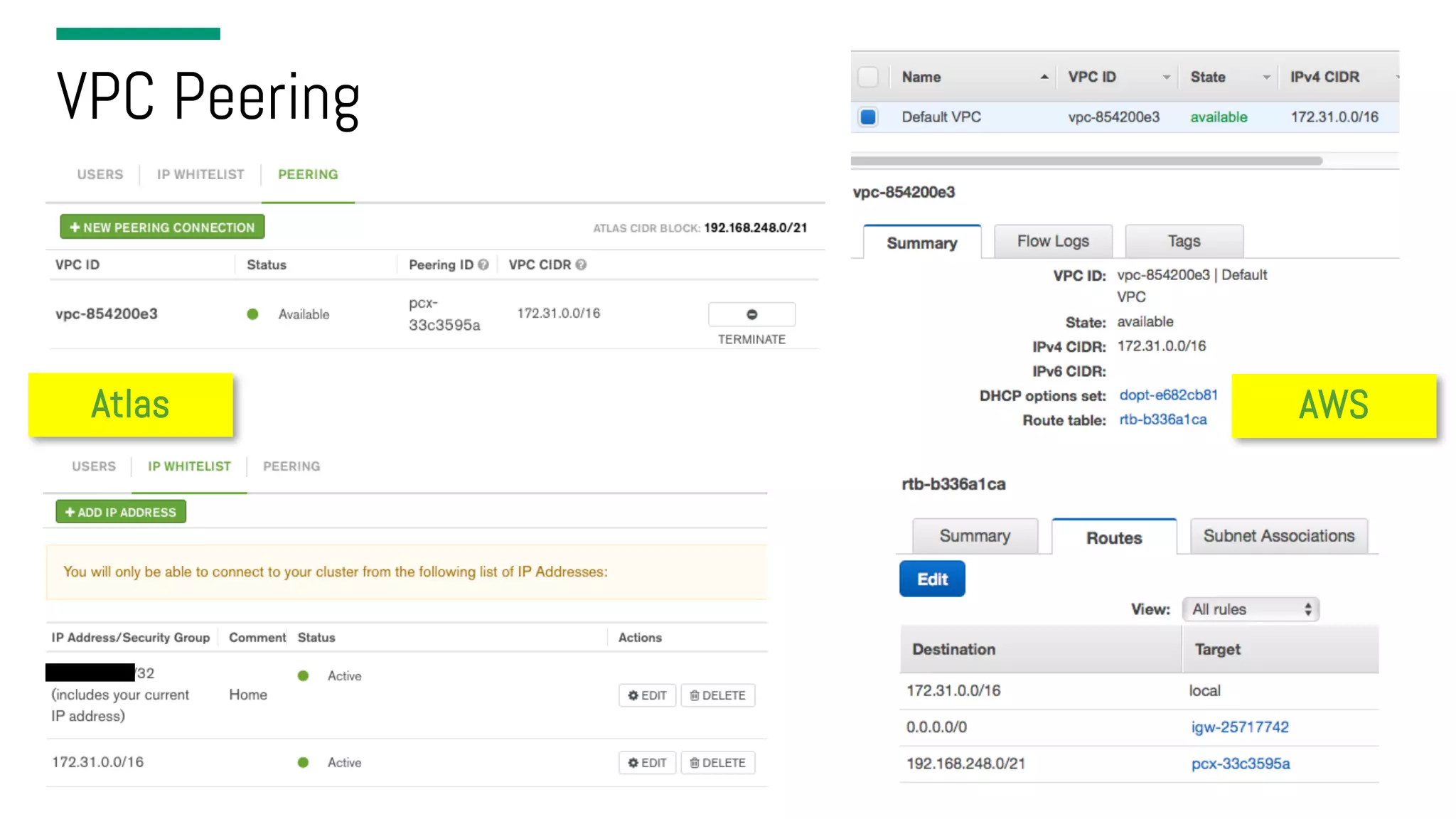Select the VPC Summary tab
Screen dimensions: 1456x819
[922, 242]
